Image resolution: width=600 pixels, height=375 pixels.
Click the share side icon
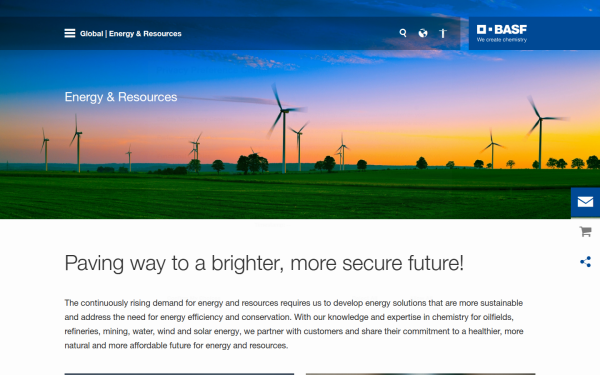(585, 262)
